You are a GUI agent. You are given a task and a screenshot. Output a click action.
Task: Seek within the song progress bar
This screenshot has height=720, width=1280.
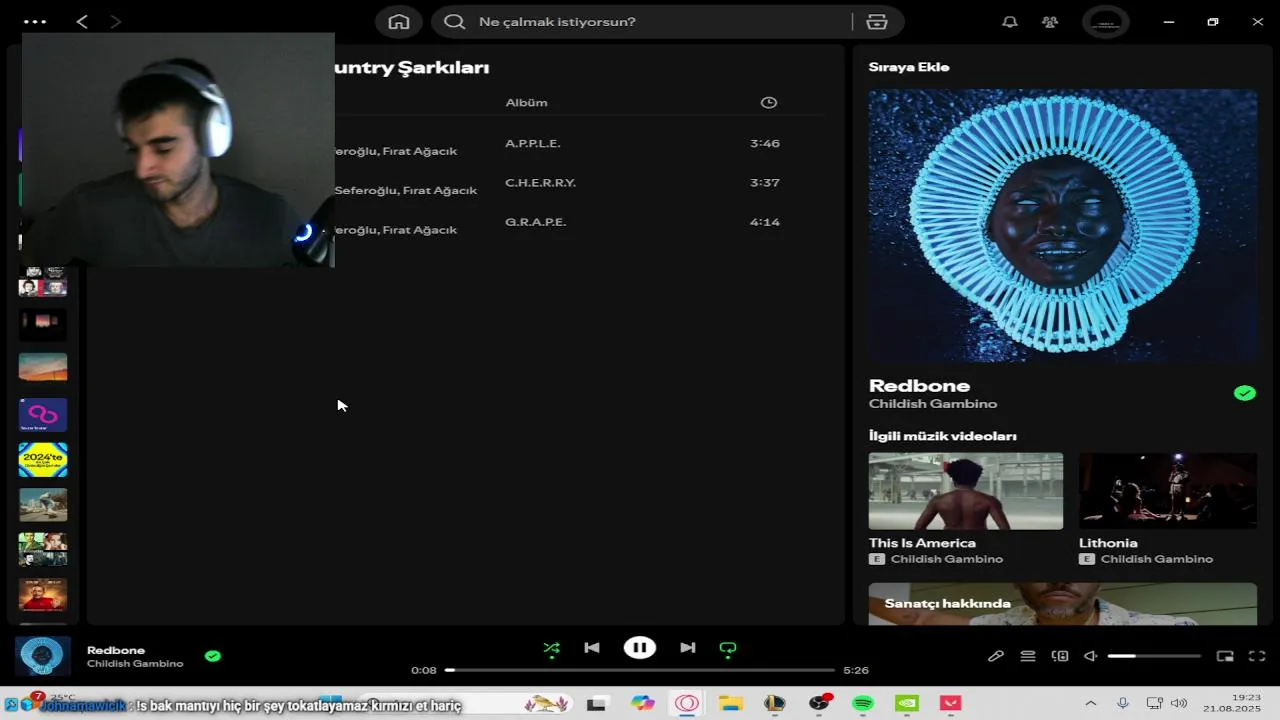pos(640,670)
